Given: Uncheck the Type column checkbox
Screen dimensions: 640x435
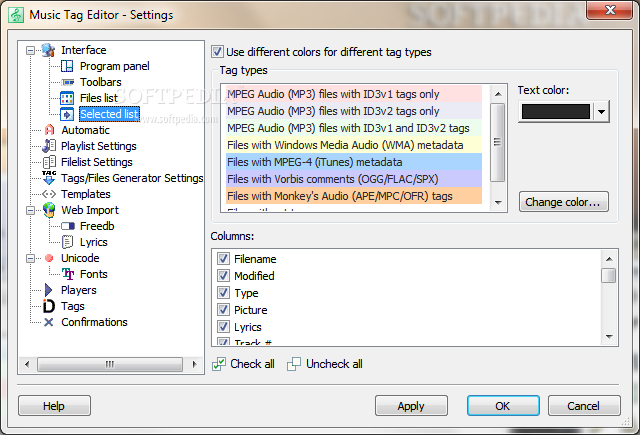Looking at the screenshot, I should click(223, 293).
